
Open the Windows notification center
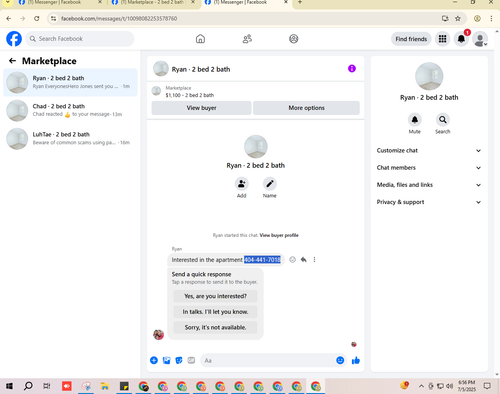pyautogui.click(x=487, y=386)
